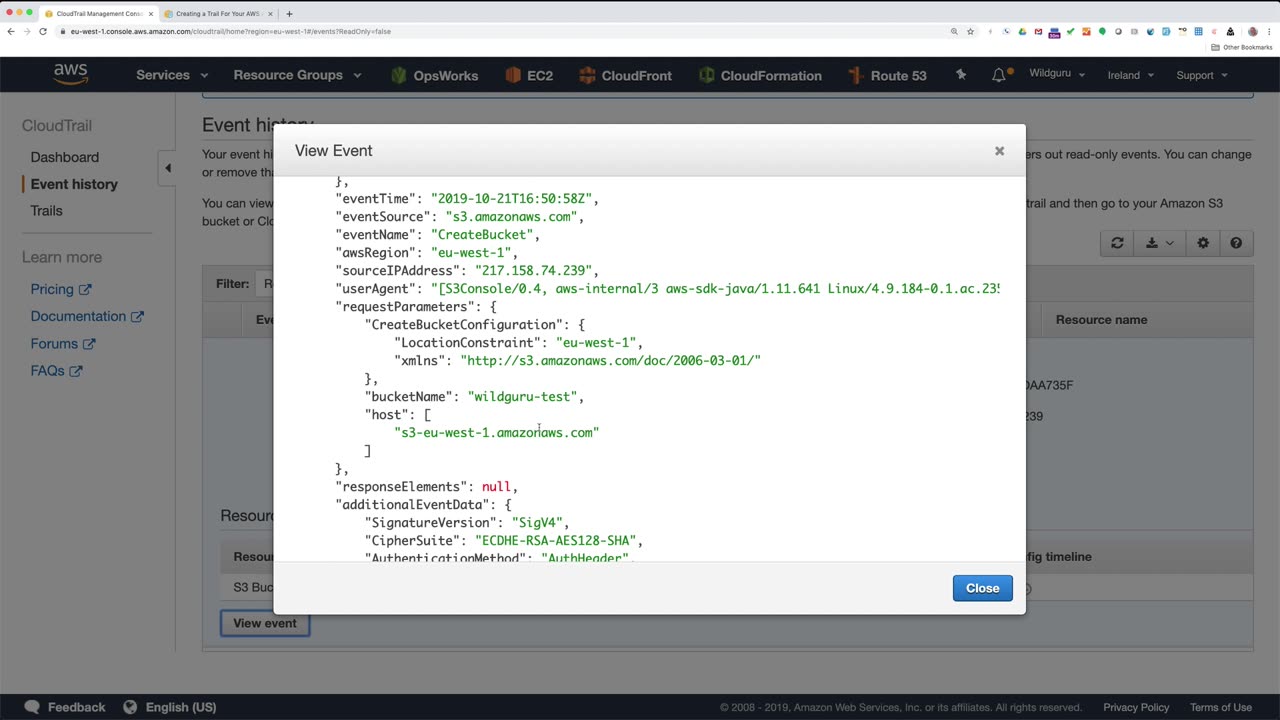Viewport: 1280px width, 720px height.
Task: Open the Documentation link in the sidebar
Action: (x=87, y=316)
